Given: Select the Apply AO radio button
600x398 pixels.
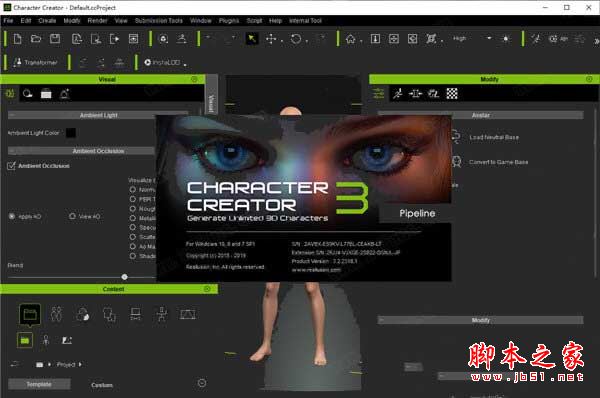Looking at the screenshot, I should coord(12,216).
